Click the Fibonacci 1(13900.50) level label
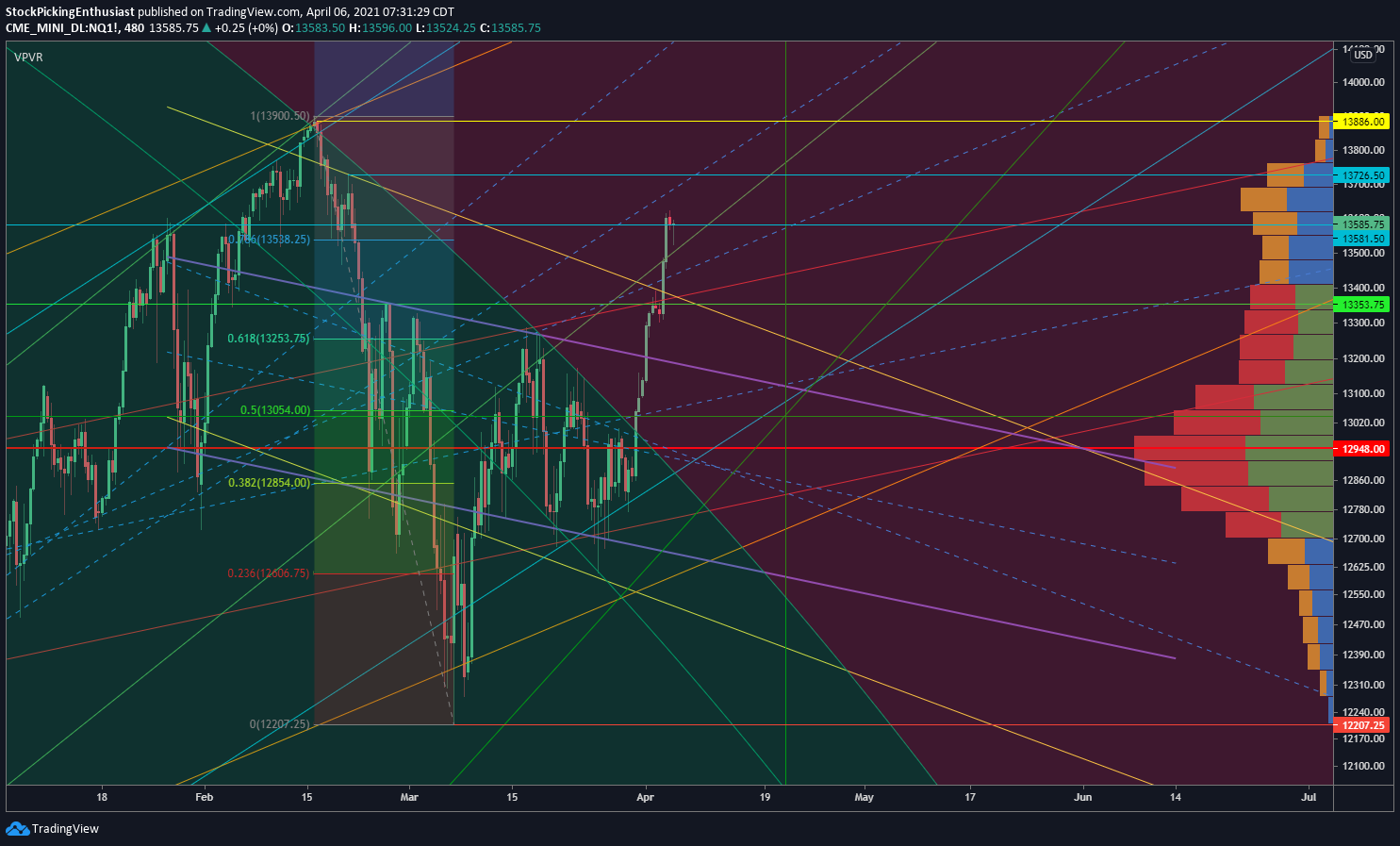The height and width of the screenshot is (846, 1400). 280,116
